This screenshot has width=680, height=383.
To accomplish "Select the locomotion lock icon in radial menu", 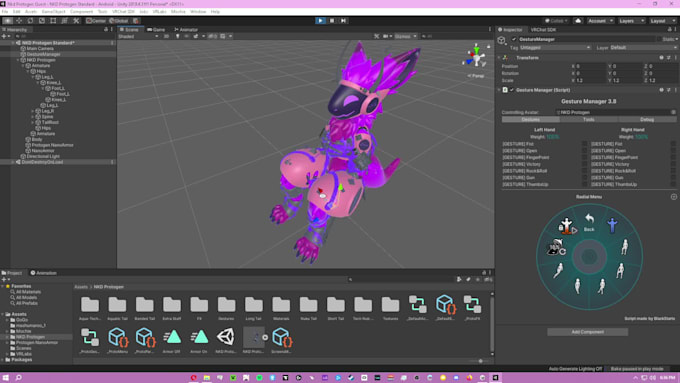I will 566,226.
